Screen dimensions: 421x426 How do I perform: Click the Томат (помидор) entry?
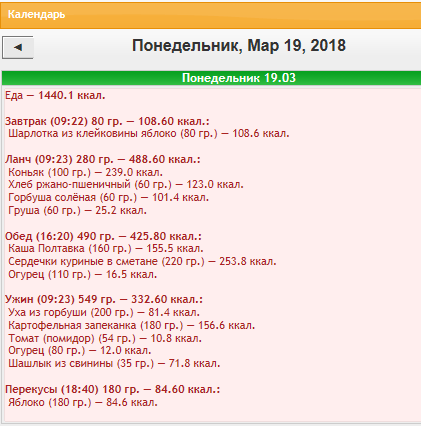[105, 339]
